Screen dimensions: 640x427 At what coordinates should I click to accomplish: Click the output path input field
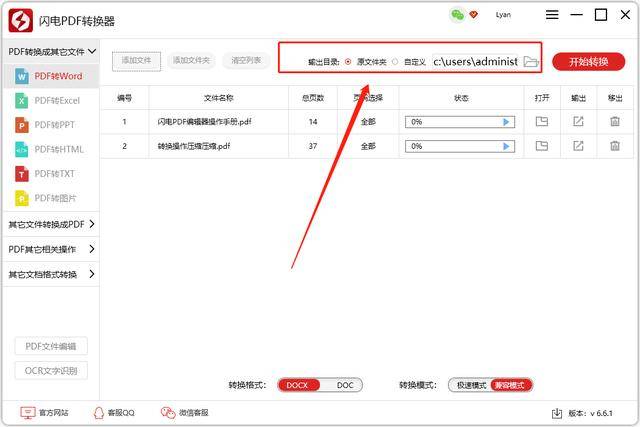pos(475,62)
